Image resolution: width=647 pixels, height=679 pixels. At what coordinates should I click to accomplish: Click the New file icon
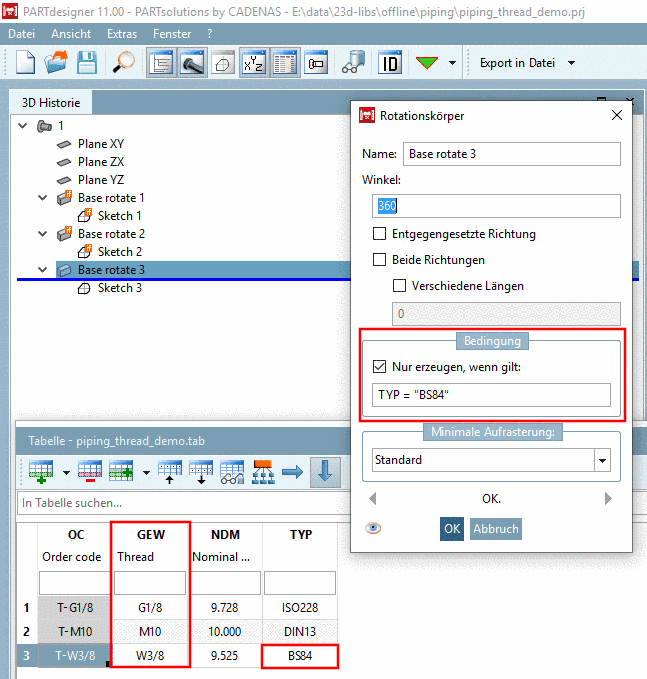pyautogui.click(x=25, y=63)
